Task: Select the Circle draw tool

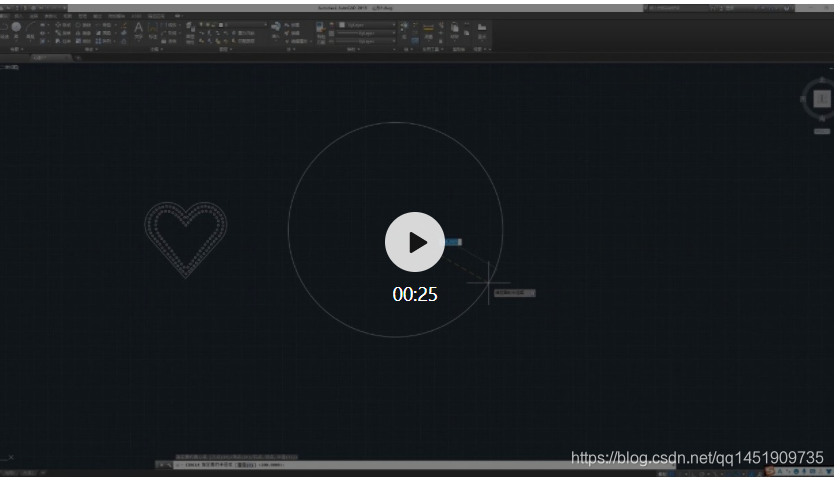Action: tap(16, 27)
